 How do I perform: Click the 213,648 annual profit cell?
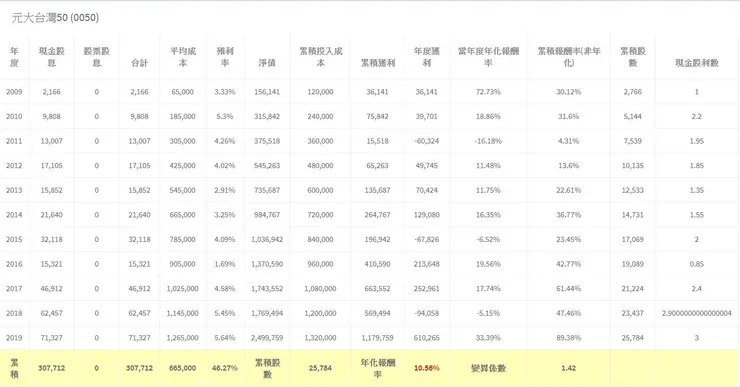pyautogui.click(x=427, y=264)
